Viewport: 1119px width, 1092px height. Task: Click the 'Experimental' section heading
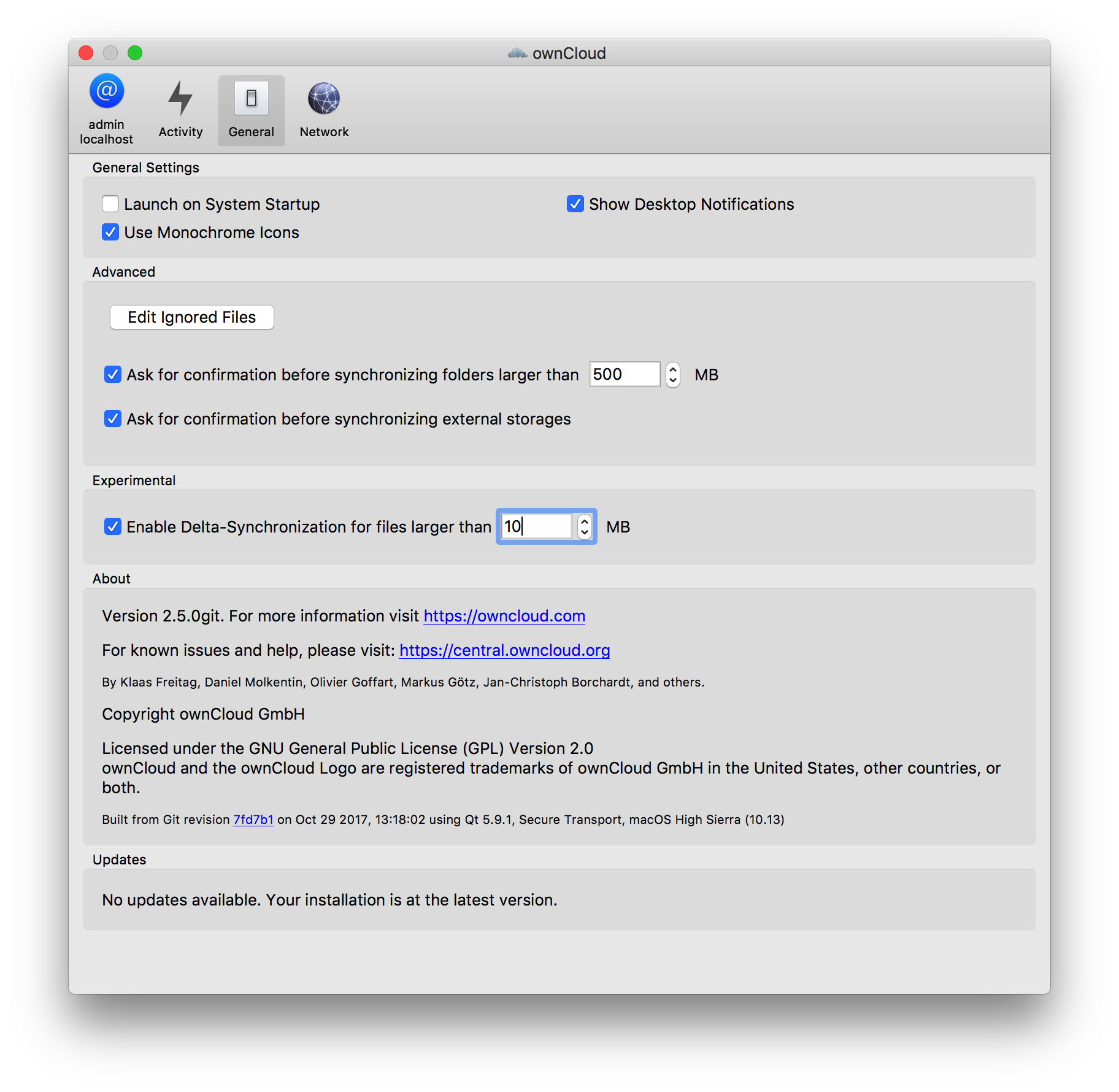(x=134, y=480)
